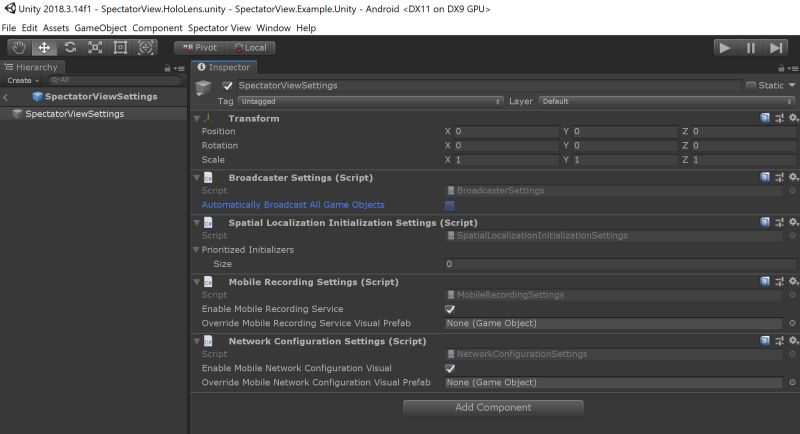Open Network Configuration preset selector icon
This screenshot has width=800, height=434.
point(779,341)
